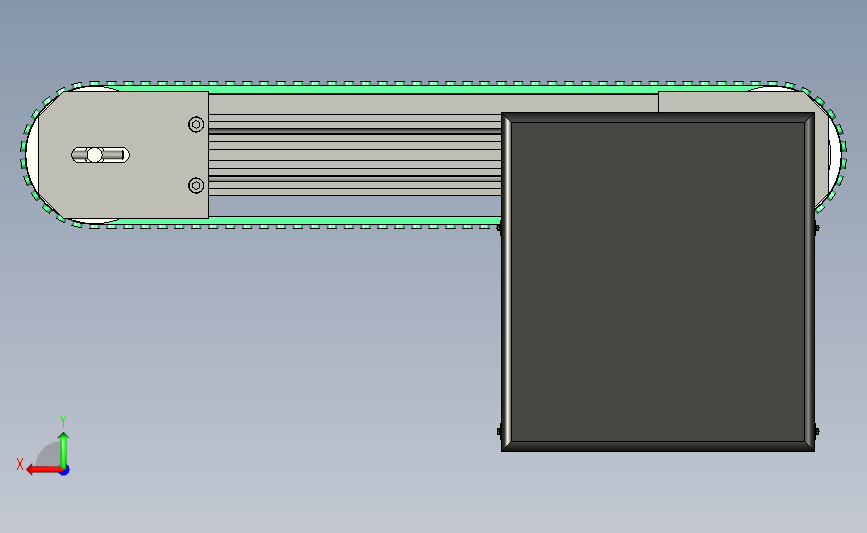This screenshot has width=867, height=533.
Task: Select the green conveyor belt top run
Action: 431,88
